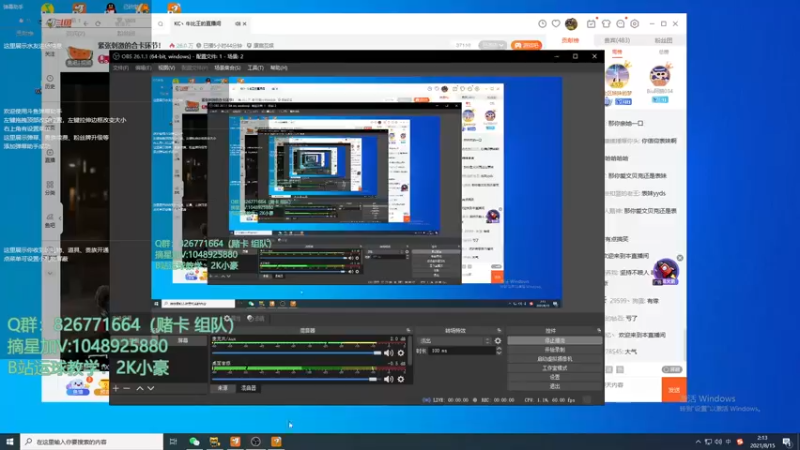Open source properties gear button above mixer

pos(231,318)
